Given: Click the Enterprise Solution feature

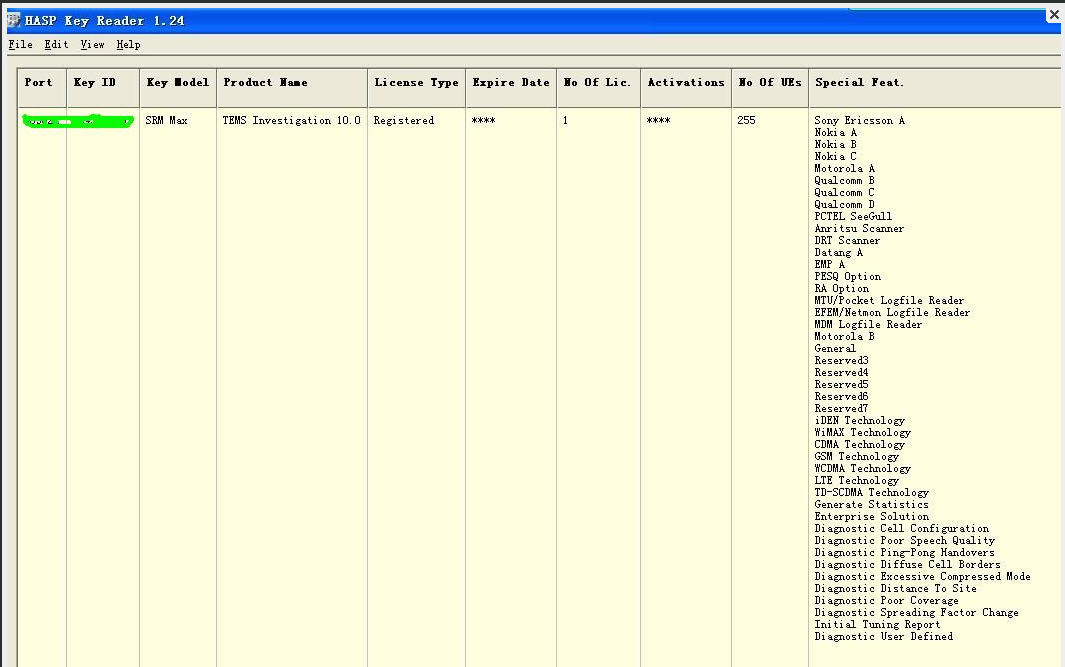Looking at the screenshot, I should pyautogui.click(x=871, y=516).
